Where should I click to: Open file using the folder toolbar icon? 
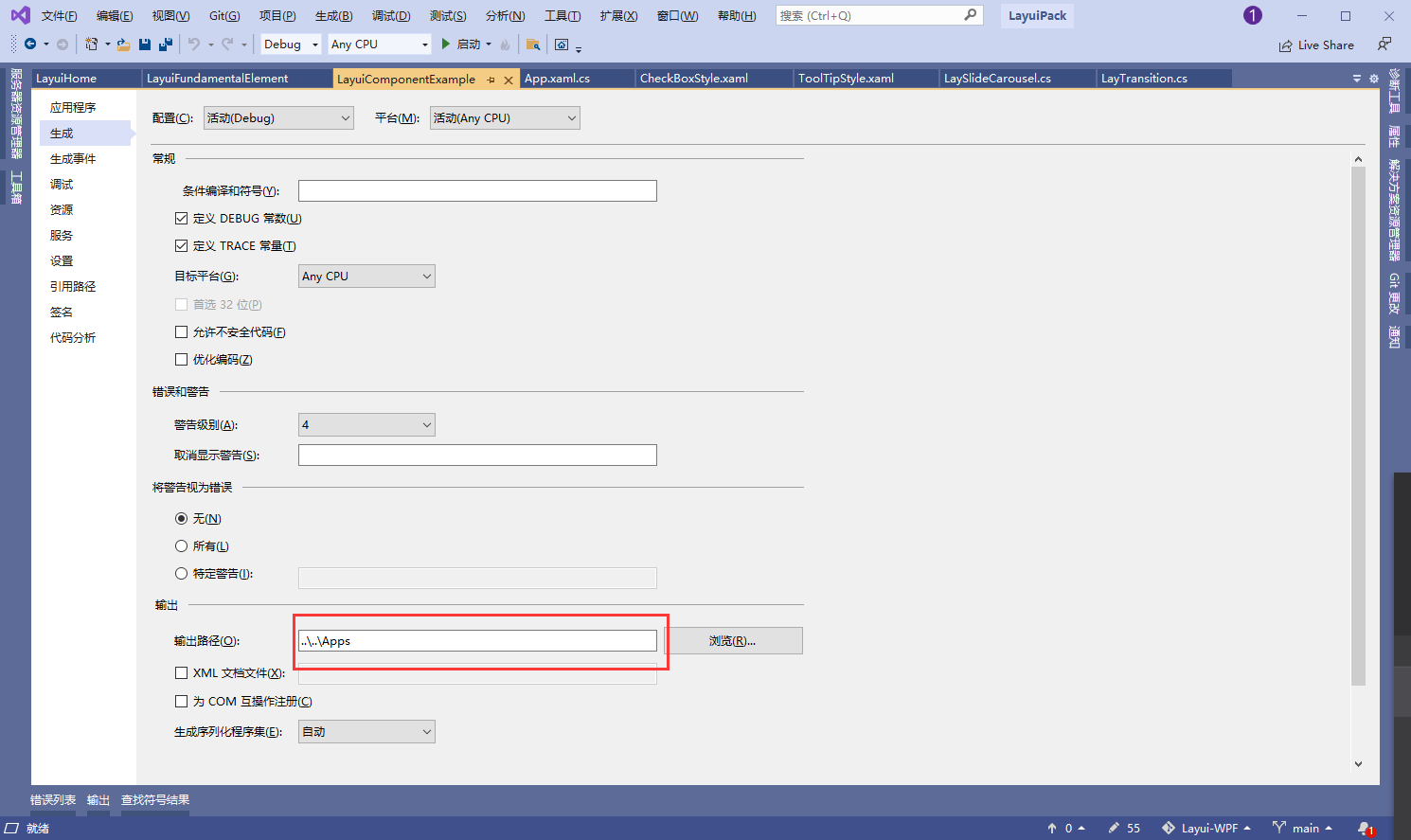(123, 45)
